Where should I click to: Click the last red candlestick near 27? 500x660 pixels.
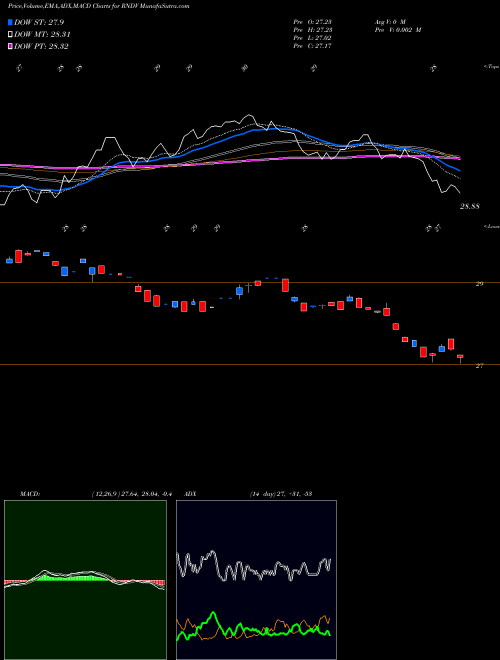(460, 358)
